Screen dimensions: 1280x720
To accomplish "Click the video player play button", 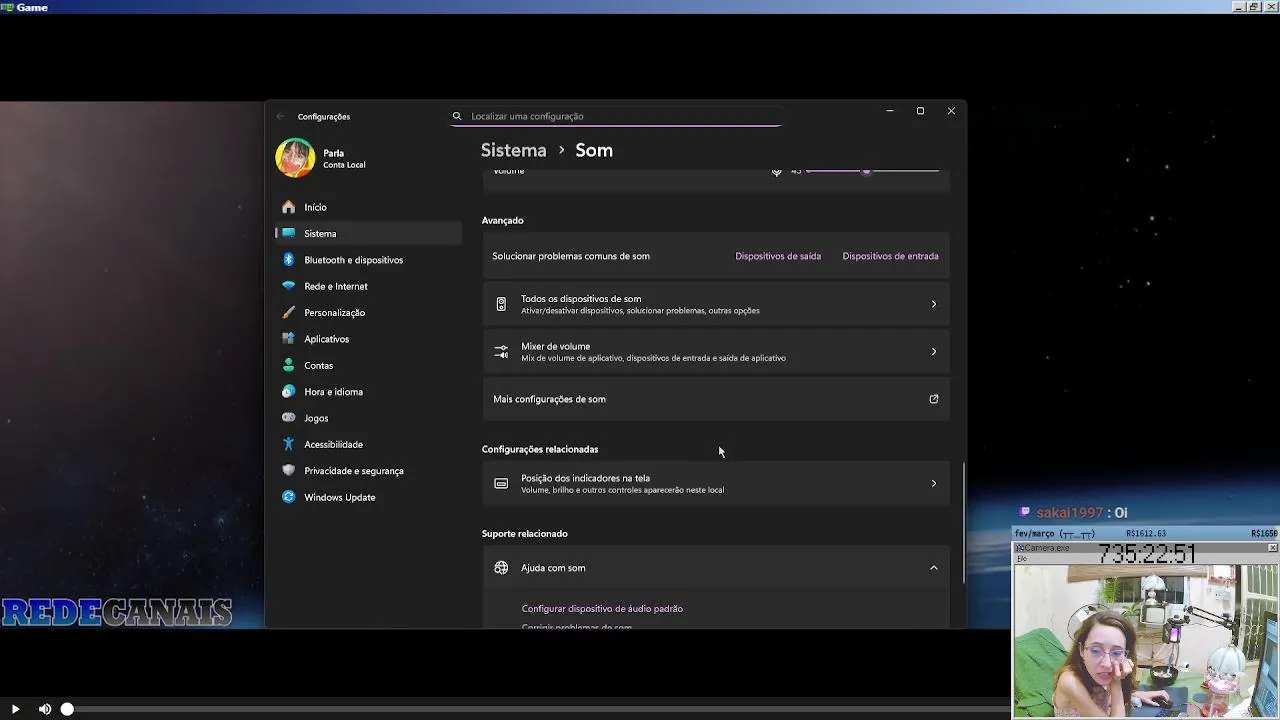I will [x=15, y=709].
